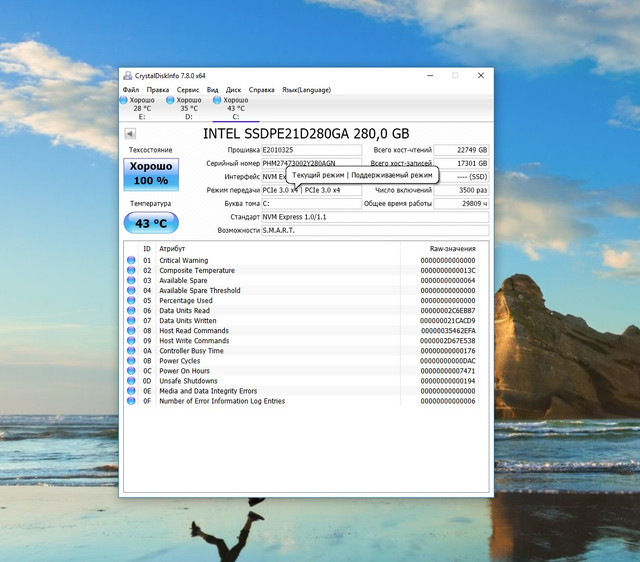Click the power on hours 29809 ч

coord(461,204)
